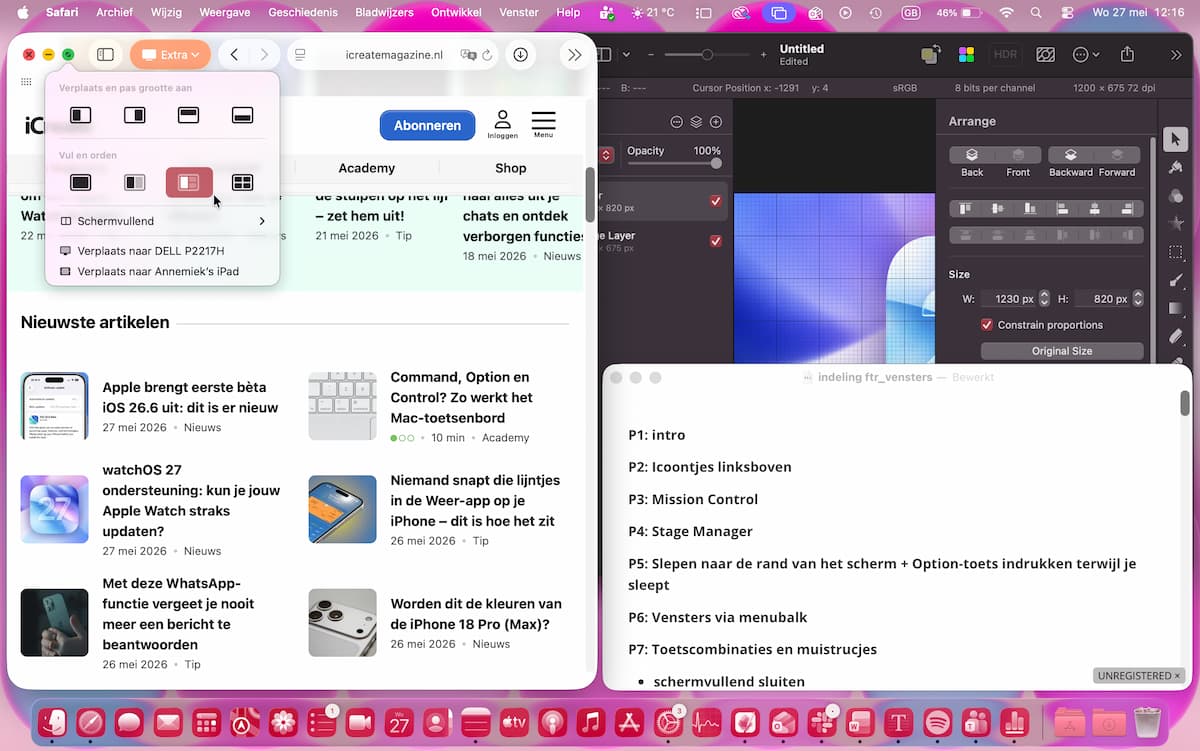The image size is (1200, 751).
Task: Select the paintbrush tool
Action: [1176, 280]
